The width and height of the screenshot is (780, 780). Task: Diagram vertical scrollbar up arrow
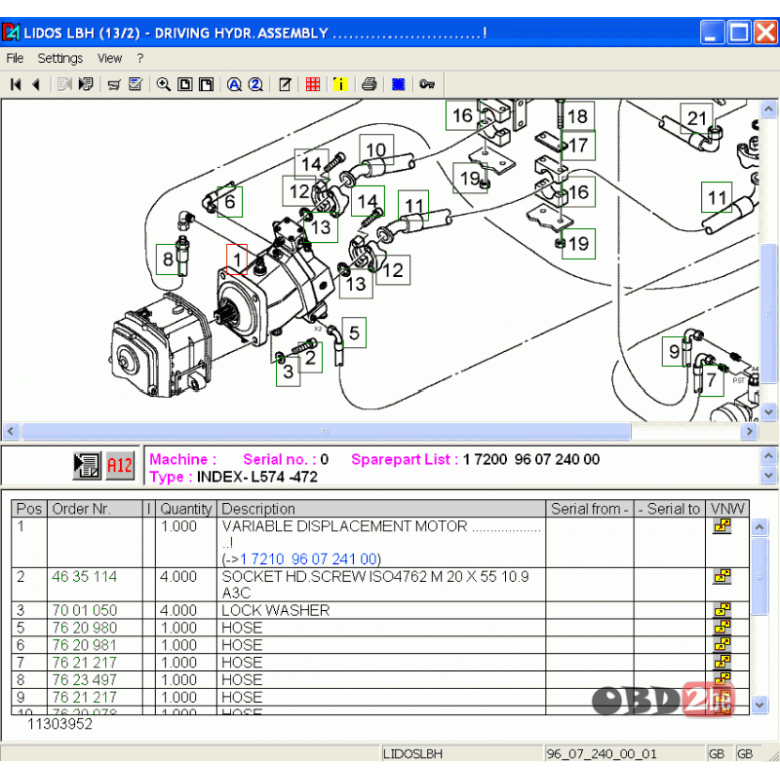click(x=769, y=109)
